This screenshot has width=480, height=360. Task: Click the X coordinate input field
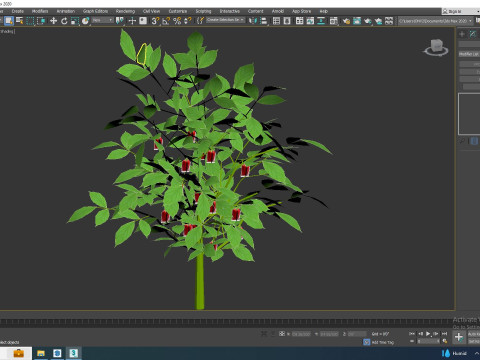pyautogui.click(x=301, y=334)
